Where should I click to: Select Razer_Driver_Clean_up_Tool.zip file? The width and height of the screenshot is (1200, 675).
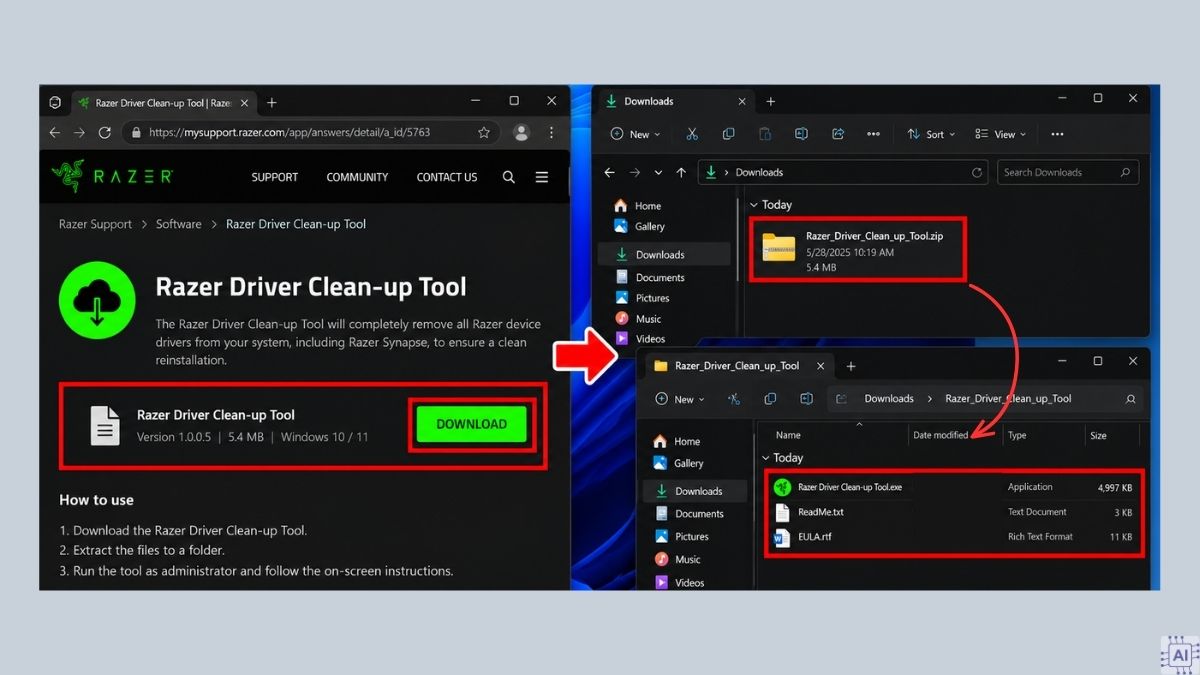(857, 250)
